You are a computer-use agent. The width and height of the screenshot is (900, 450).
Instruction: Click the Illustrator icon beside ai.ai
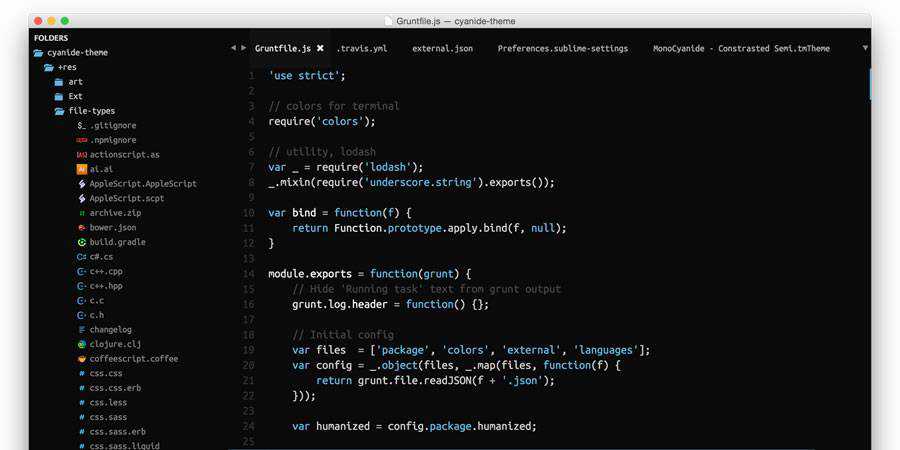pyautogui.click(x=81, y=169)
